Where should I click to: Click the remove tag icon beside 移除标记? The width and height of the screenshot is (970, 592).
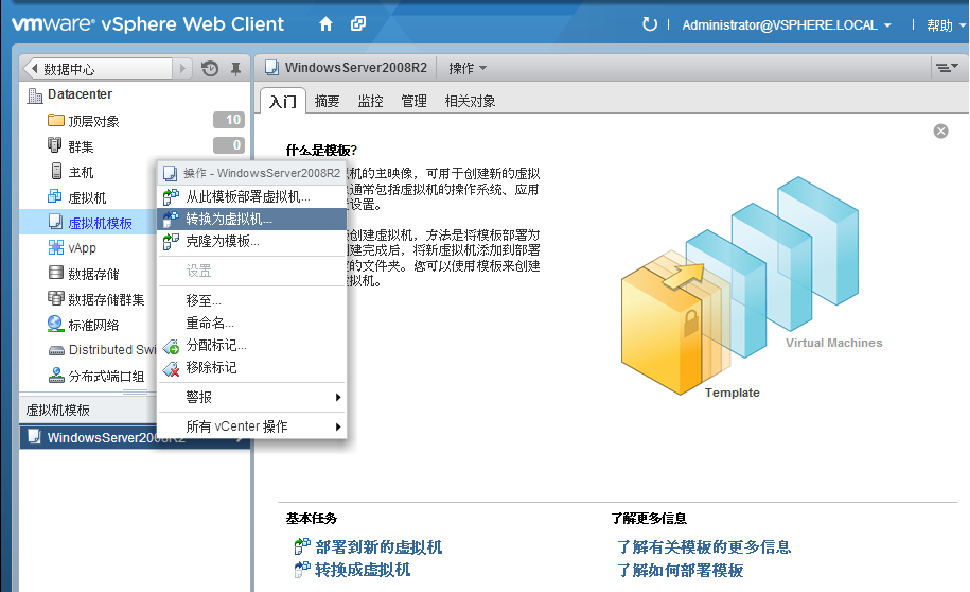click(x=171, y=369)
